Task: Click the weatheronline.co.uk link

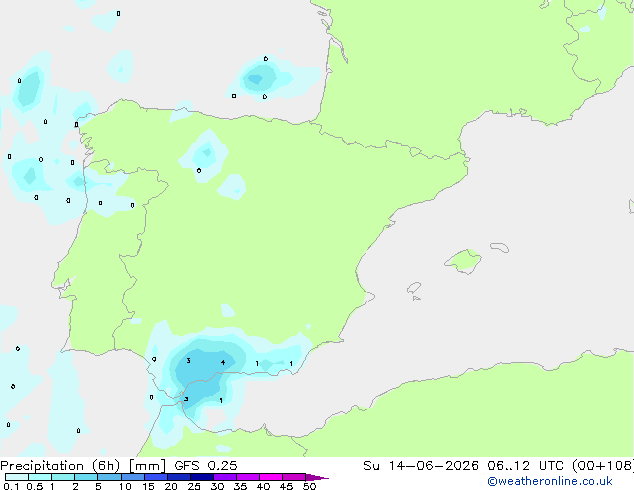Action: pos(550,481)
